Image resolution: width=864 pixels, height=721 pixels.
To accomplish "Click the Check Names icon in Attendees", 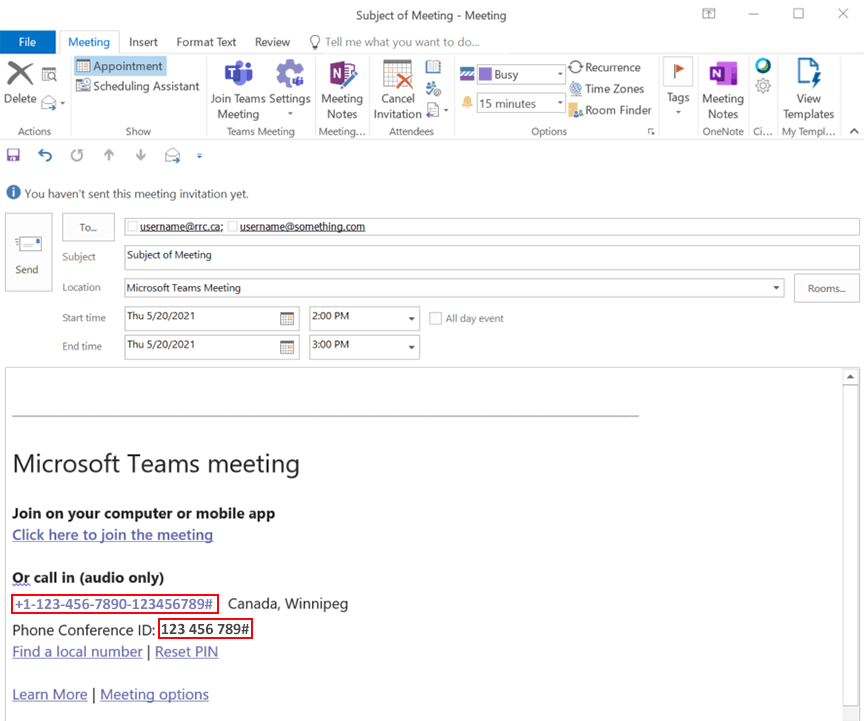I will (433, 88).
